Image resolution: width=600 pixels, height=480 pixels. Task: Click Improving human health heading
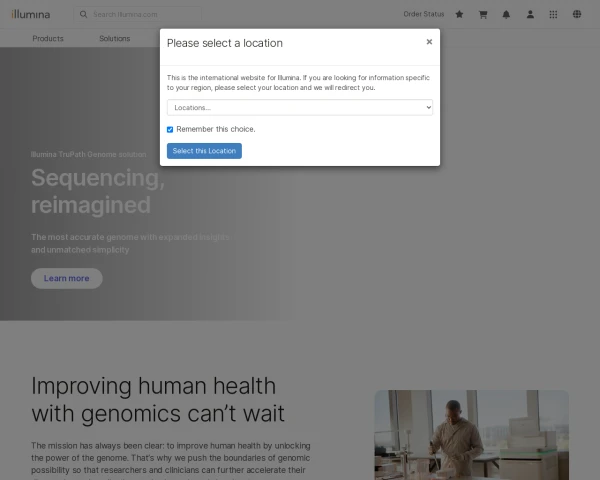coord(158,400)
